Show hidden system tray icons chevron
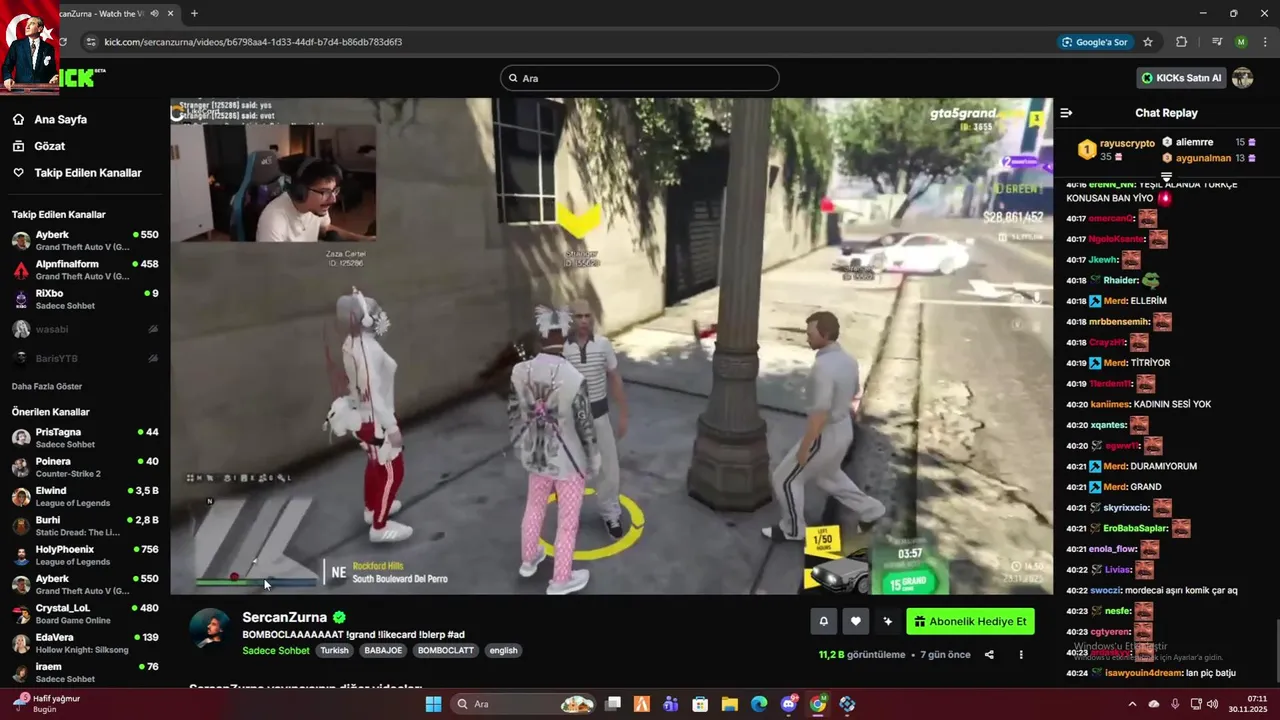The height and width of the screenshot is (720, 1280). click(x=1132, y=704)
